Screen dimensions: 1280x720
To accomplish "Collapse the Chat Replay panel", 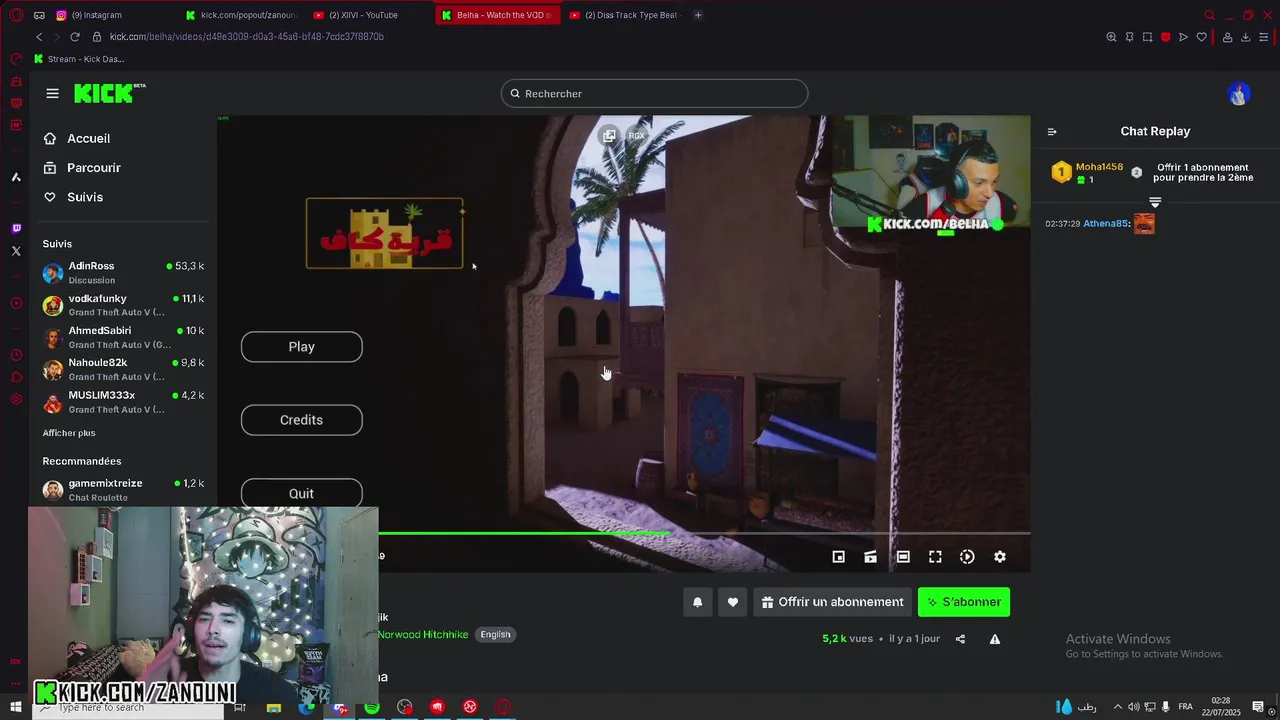I will (x=1052, y=131).
